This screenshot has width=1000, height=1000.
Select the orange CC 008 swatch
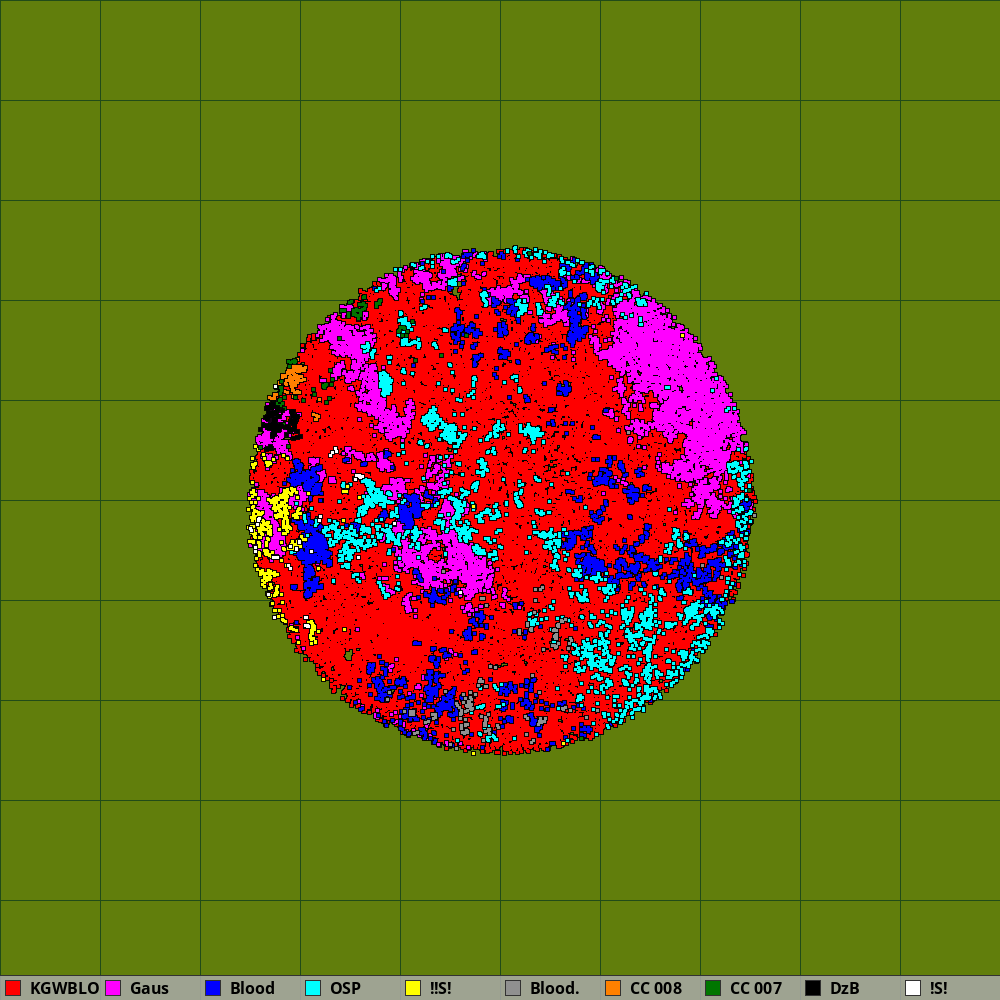tap(613, 988)
